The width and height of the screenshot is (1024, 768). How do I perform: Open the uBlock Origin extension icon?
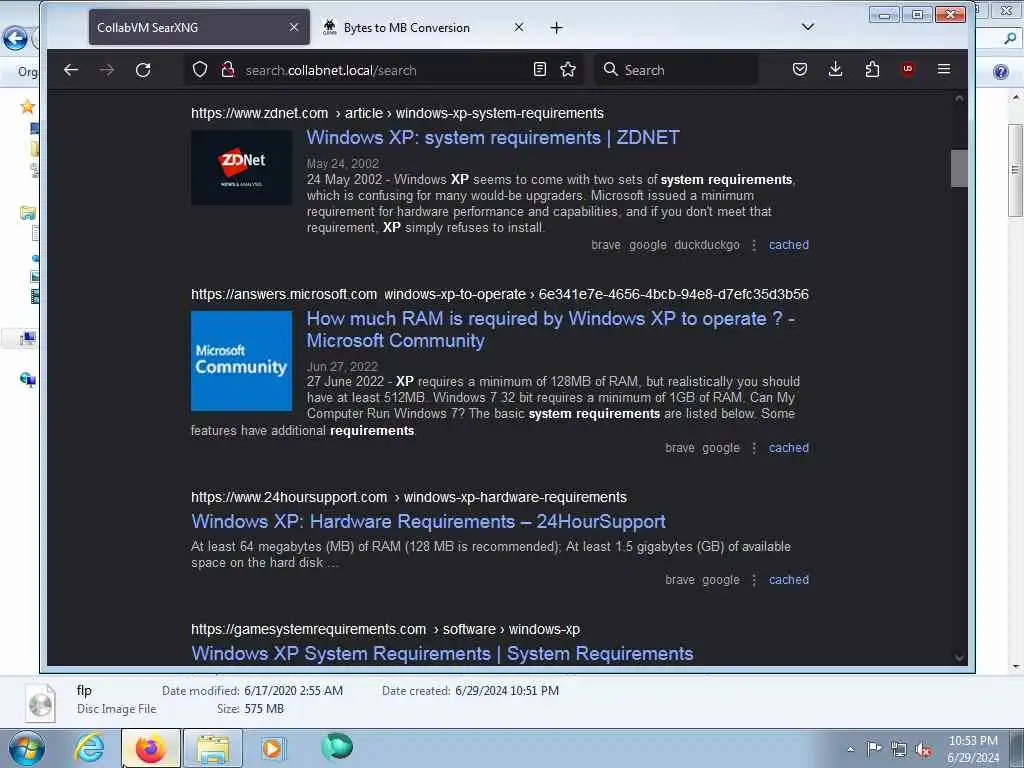tap(908, 69)
